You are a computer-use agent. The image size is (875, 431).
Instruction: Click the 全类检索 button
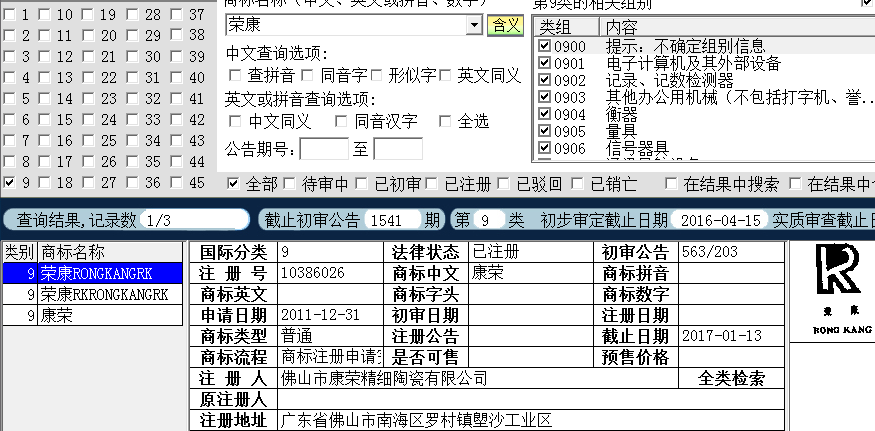(731, 379)
